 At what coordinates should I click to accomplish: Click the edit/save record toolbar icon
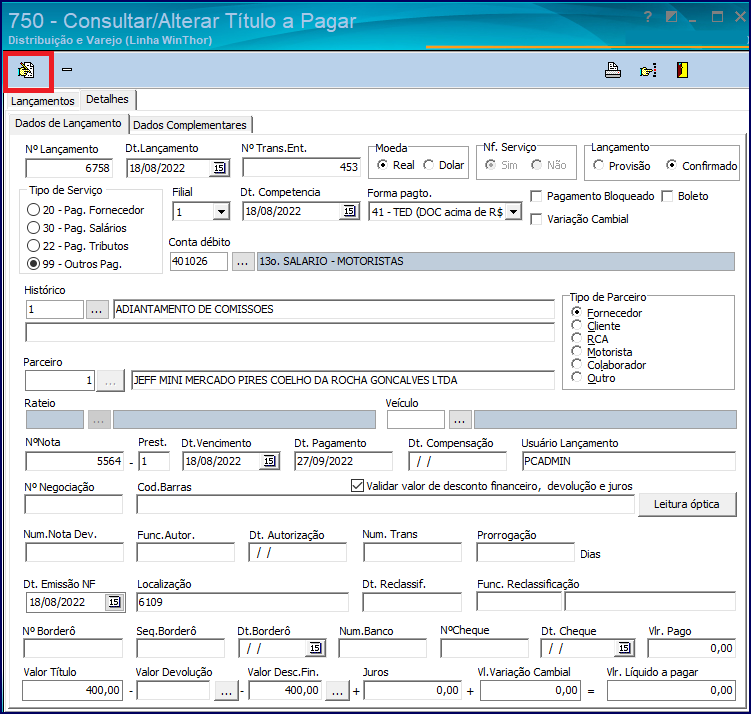coord(26,70)
